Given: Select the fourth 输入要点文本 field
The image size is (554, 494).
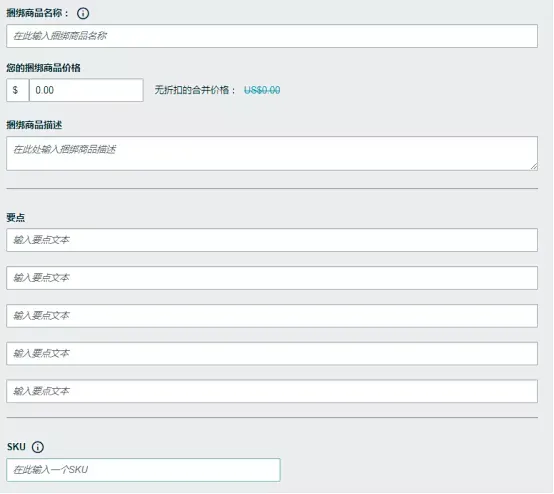Looking at the screenshot, I should tap(272, 354).
